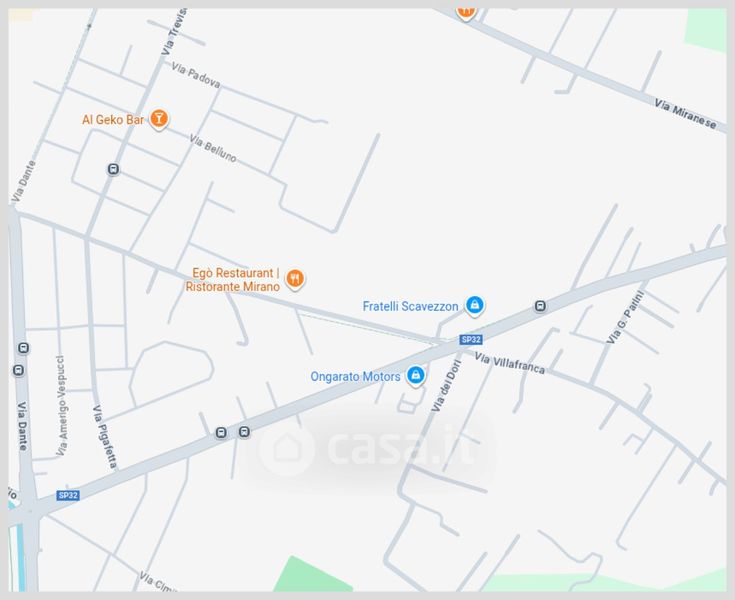This screenshot has width=735, height=600.
Task: Click the Via Villafranca street name
Action: point(510,363)
